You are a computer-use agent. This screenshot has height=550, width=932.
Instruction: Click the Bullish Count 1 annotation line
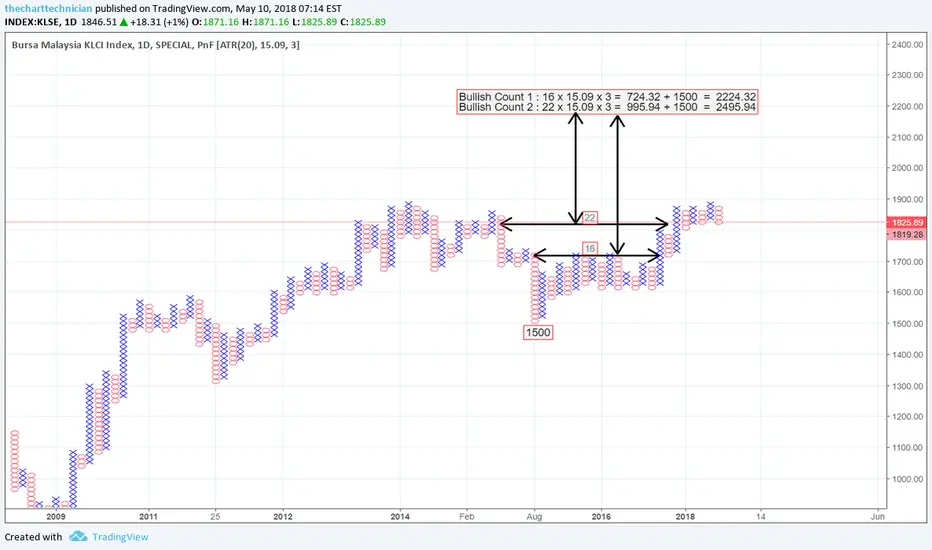point(607,97)
